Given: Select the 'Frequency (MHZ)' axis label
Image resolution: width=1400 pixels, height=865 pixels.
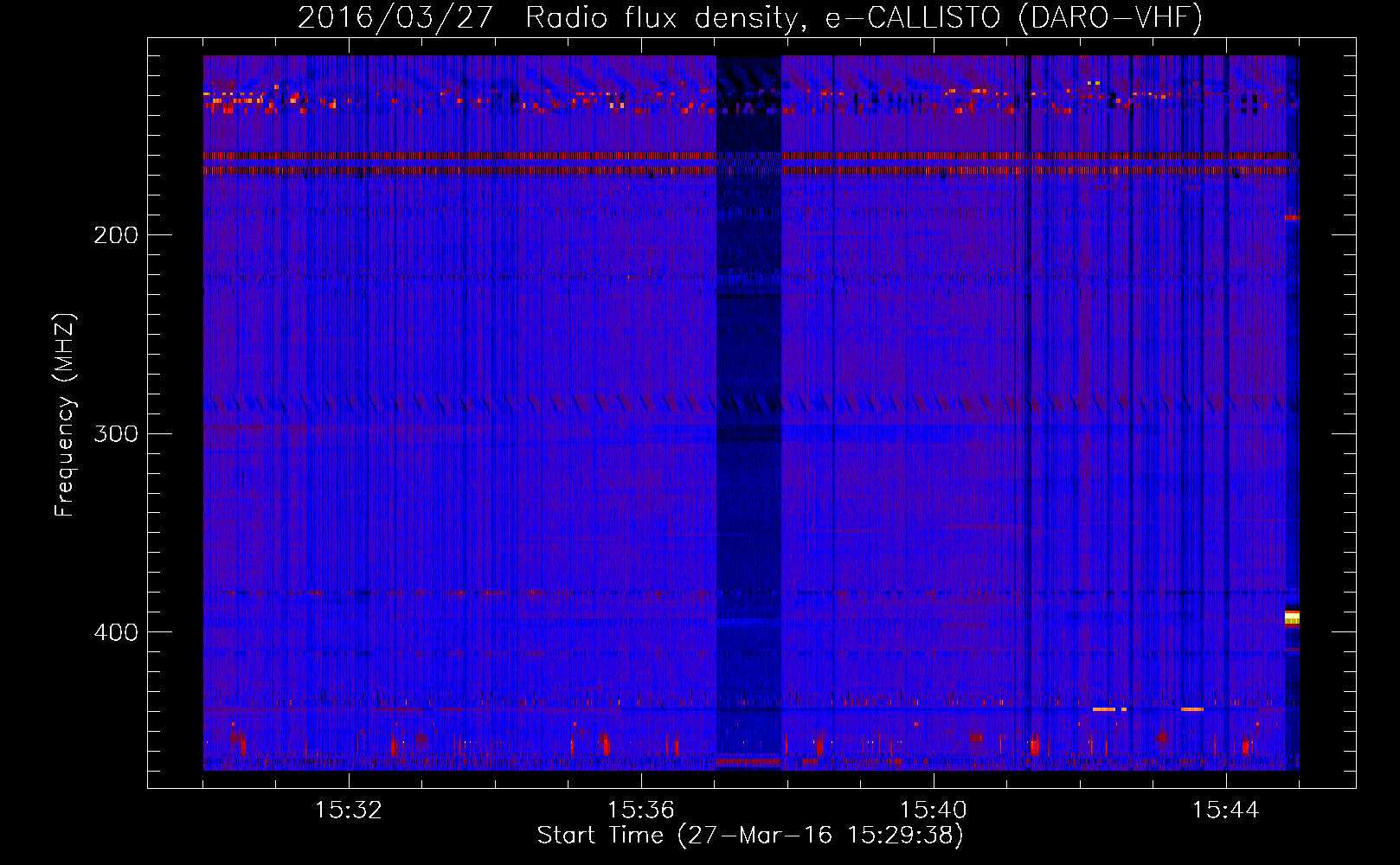Looking at the screenshot, I should click(65, 415).
